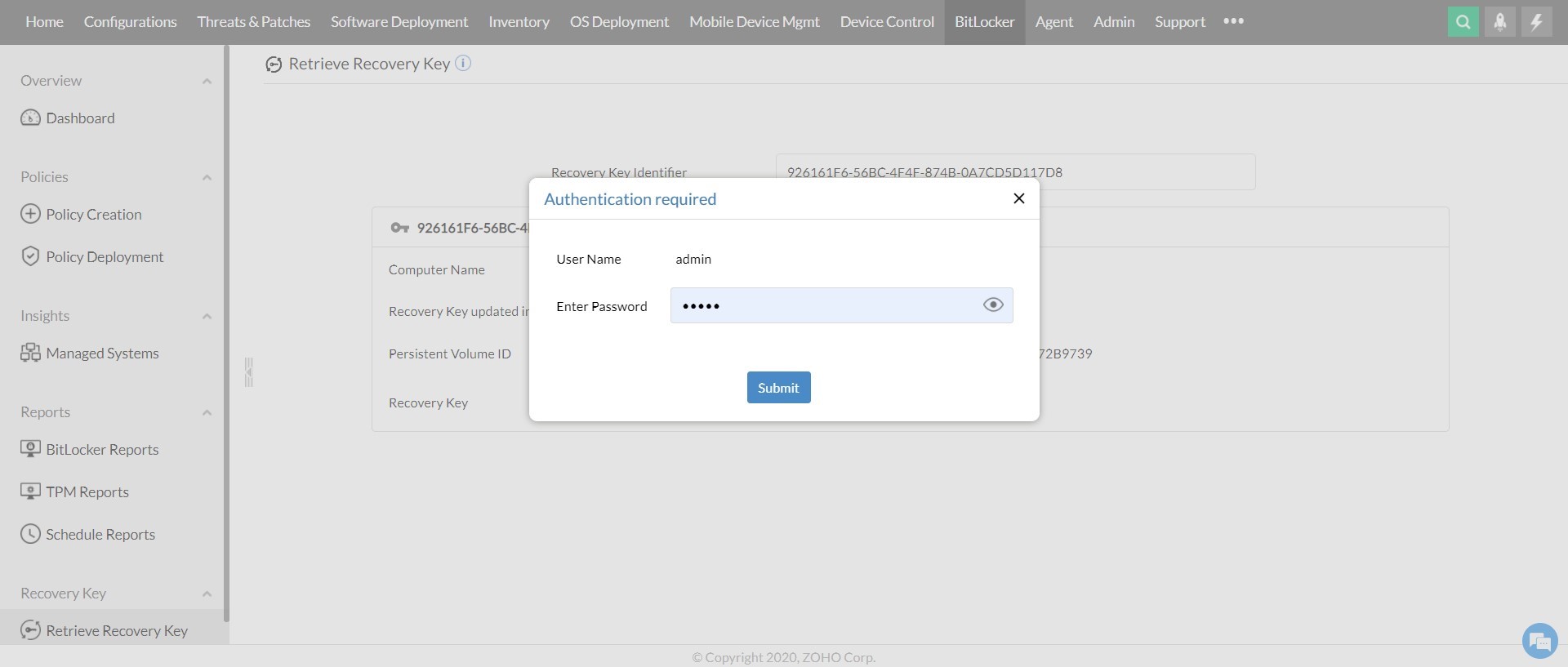Click the lightning bolt quick actions icon
This screenshot has width=1568, height=667.
tap(1536, 22)
